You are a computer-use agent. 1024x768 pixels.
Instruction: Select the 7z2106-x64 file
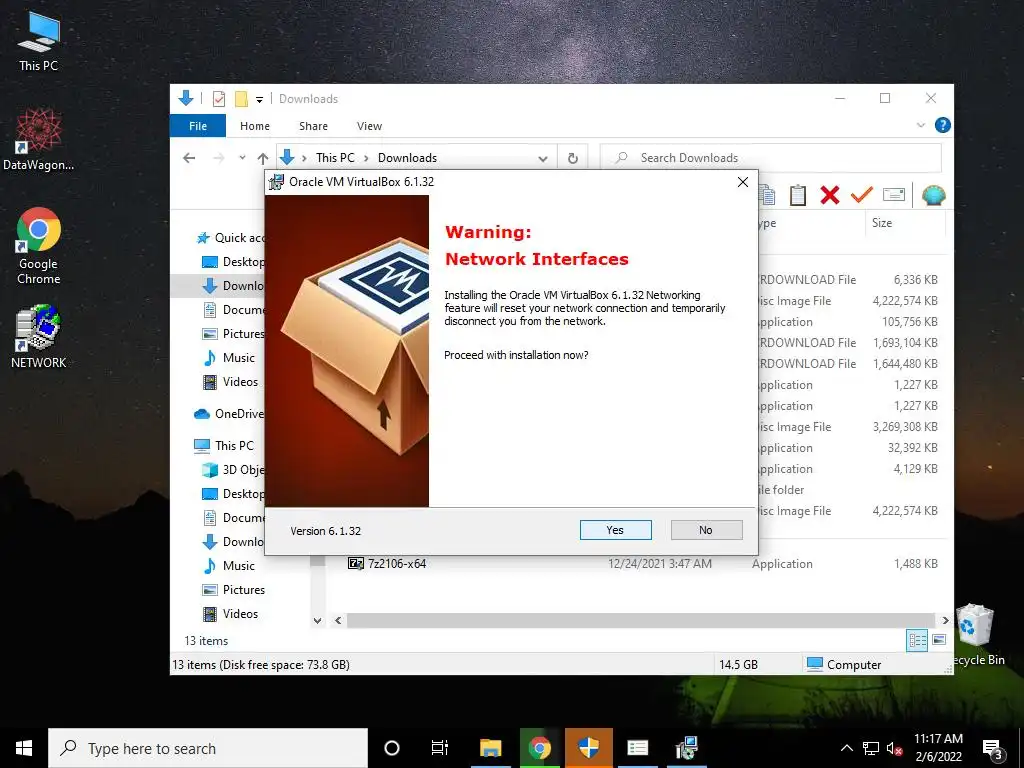point(388,564)
